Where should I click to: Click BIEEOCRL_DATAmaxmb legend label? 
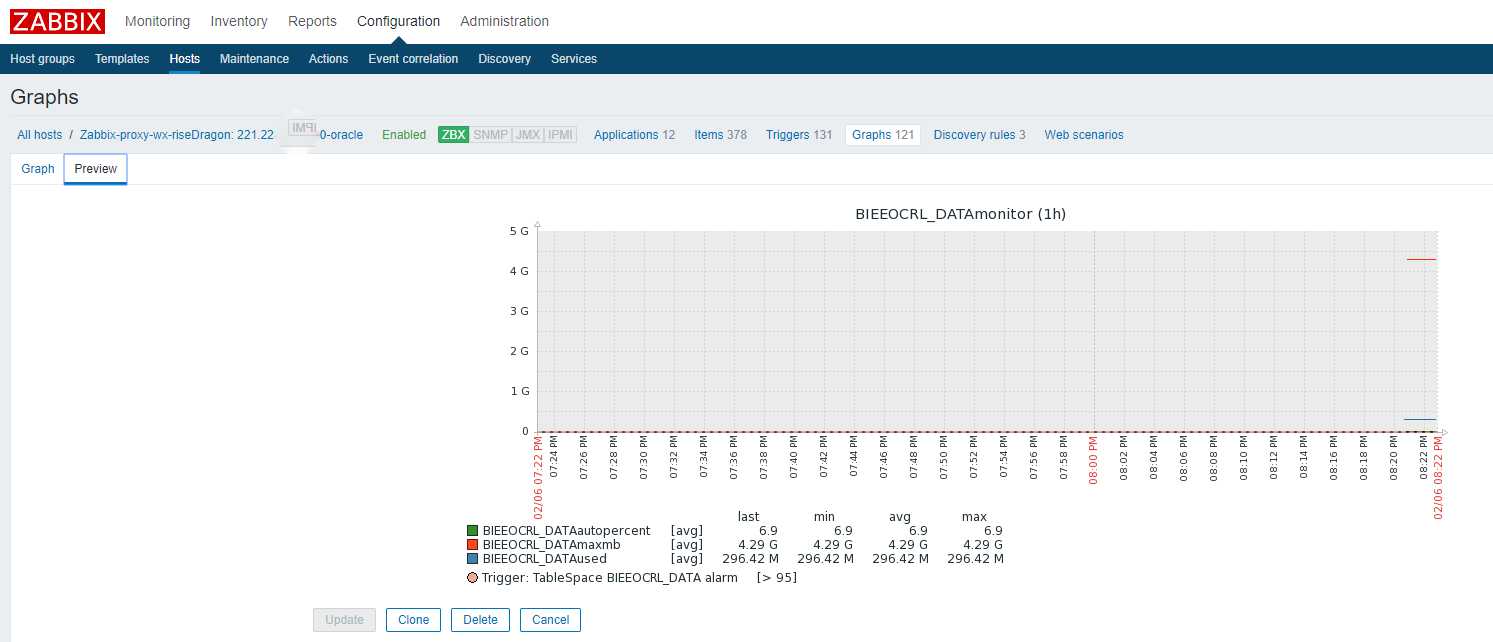click(x=551, y=545)
